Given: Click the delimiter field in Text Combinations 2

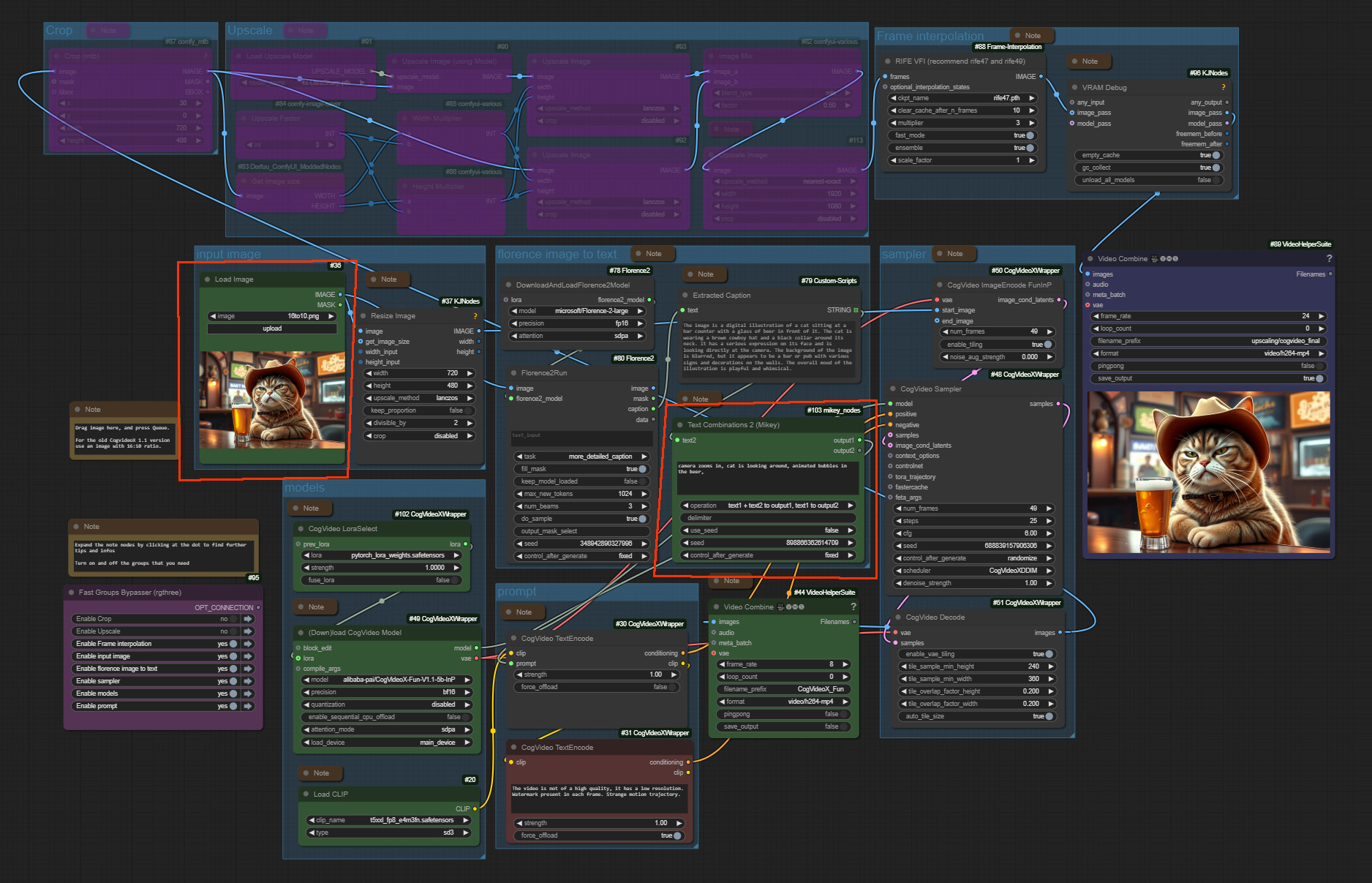Looking at the screenshot, I should pos(768,518).
